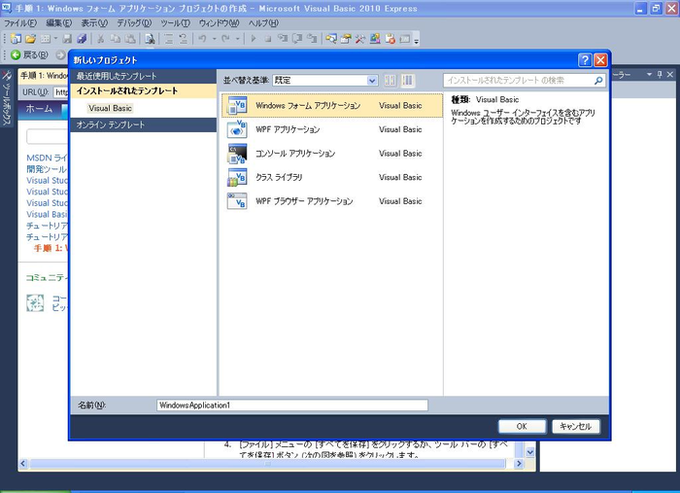This screenshot has width=680, height=493.
Task: Select コンソール アプリケーション template
Action: [332, 153]
